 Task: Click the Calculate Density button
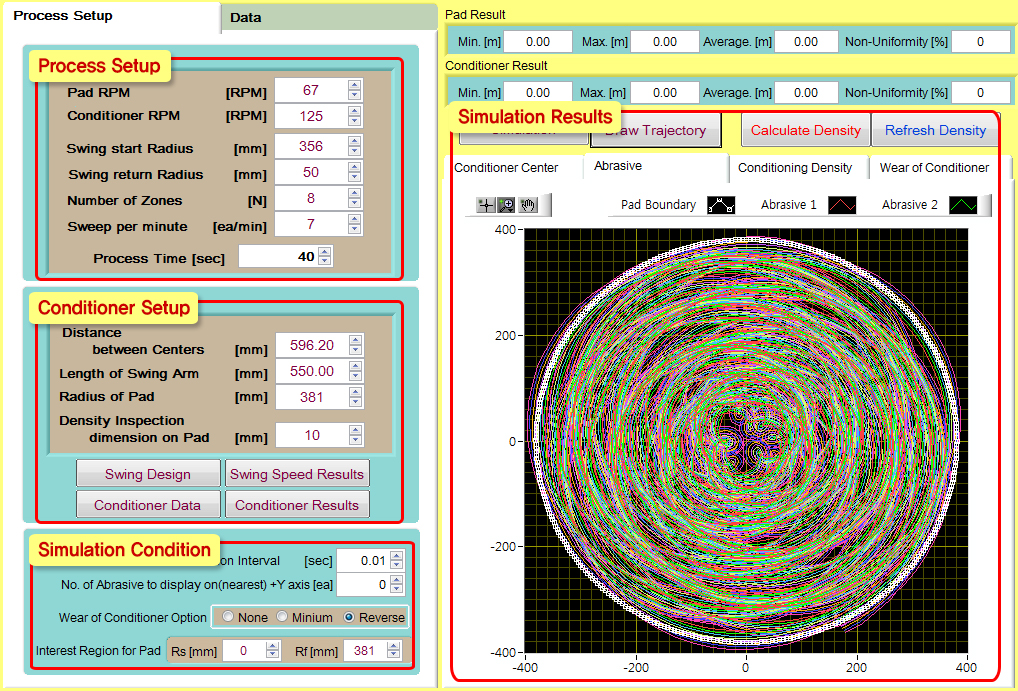point(805,130)
